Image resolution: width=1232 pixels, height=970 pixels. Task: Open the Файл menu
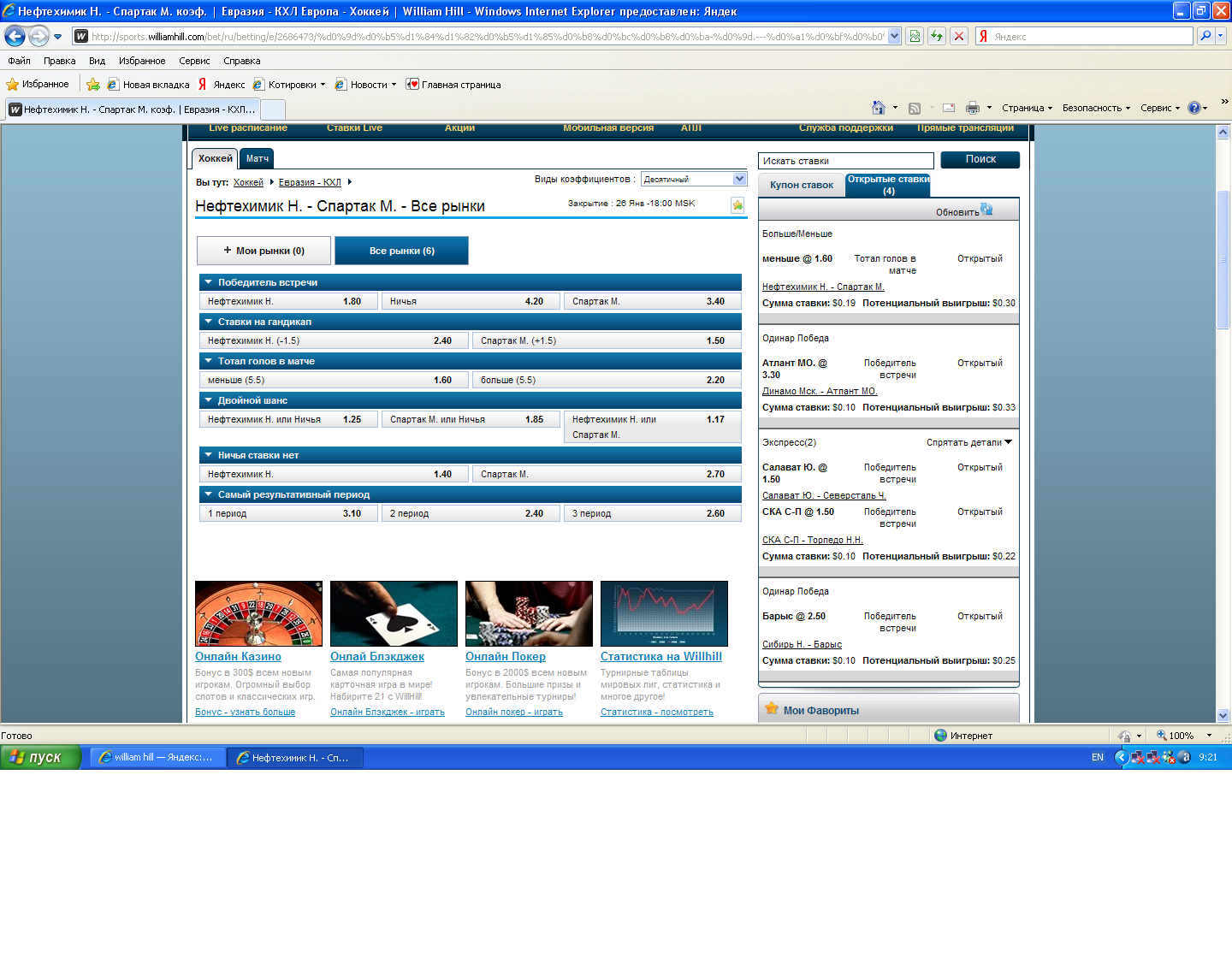click(x=19, y=61)
